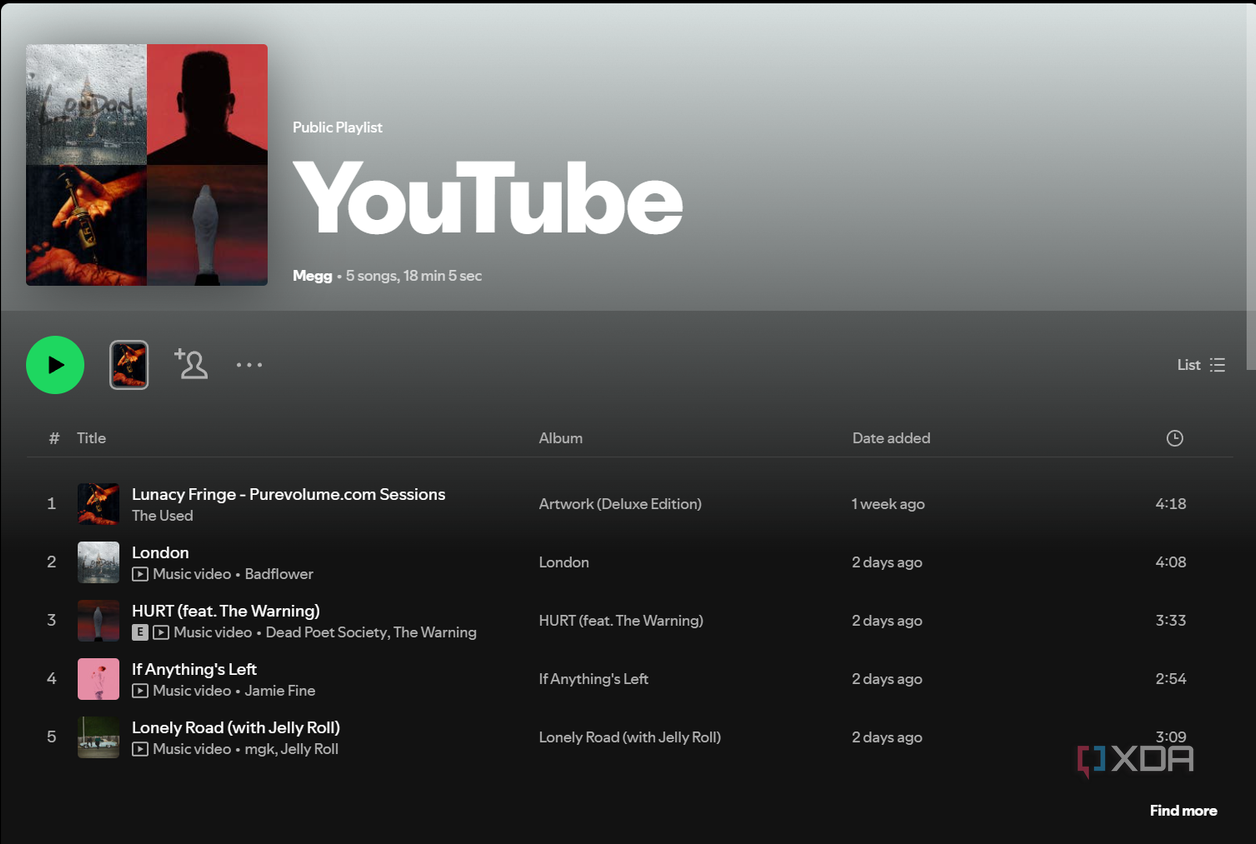Open the Badflower artist link

[x=279, y=574]
